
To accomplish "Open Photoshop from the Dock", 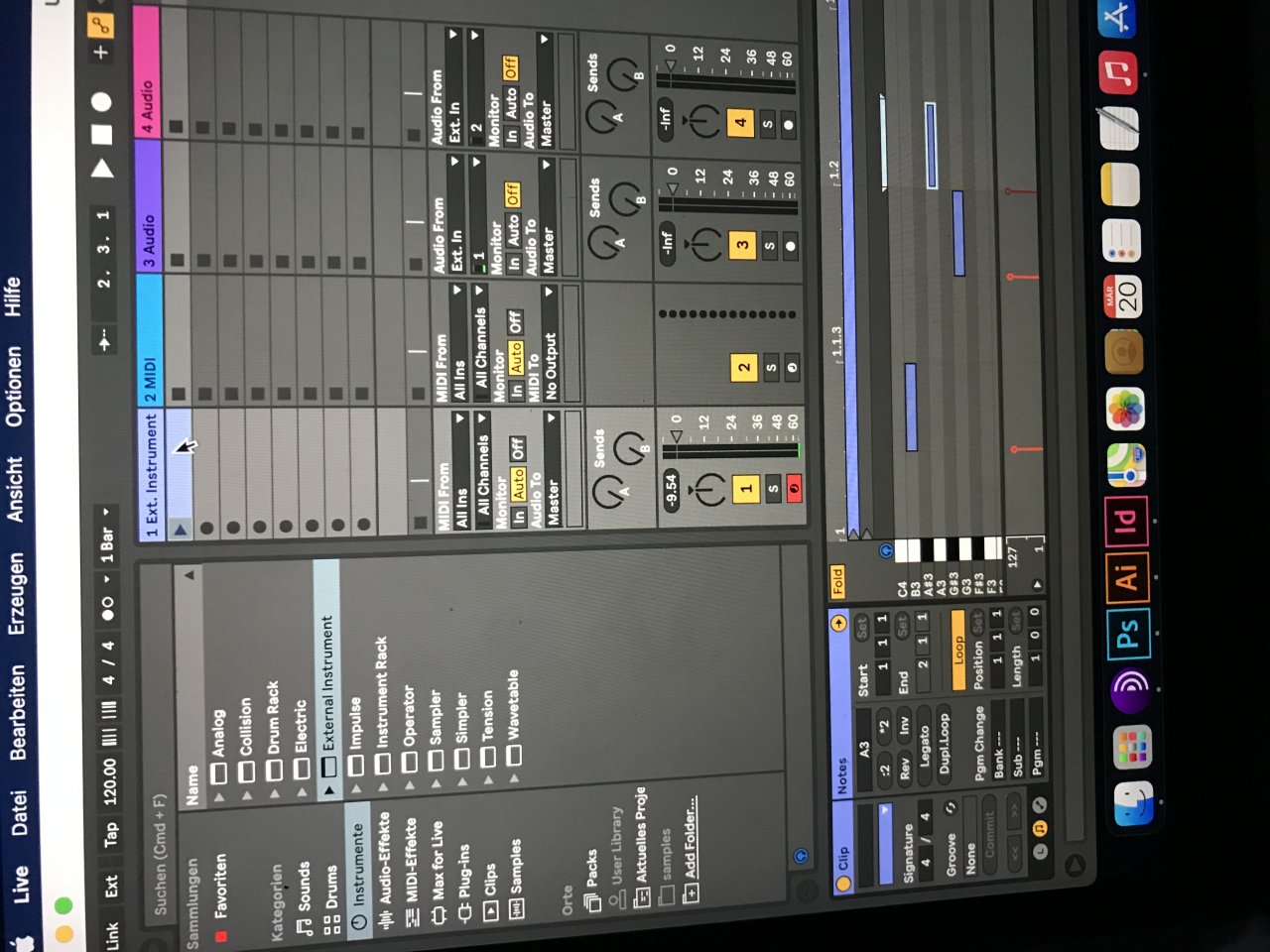I will coord(1129,636).
